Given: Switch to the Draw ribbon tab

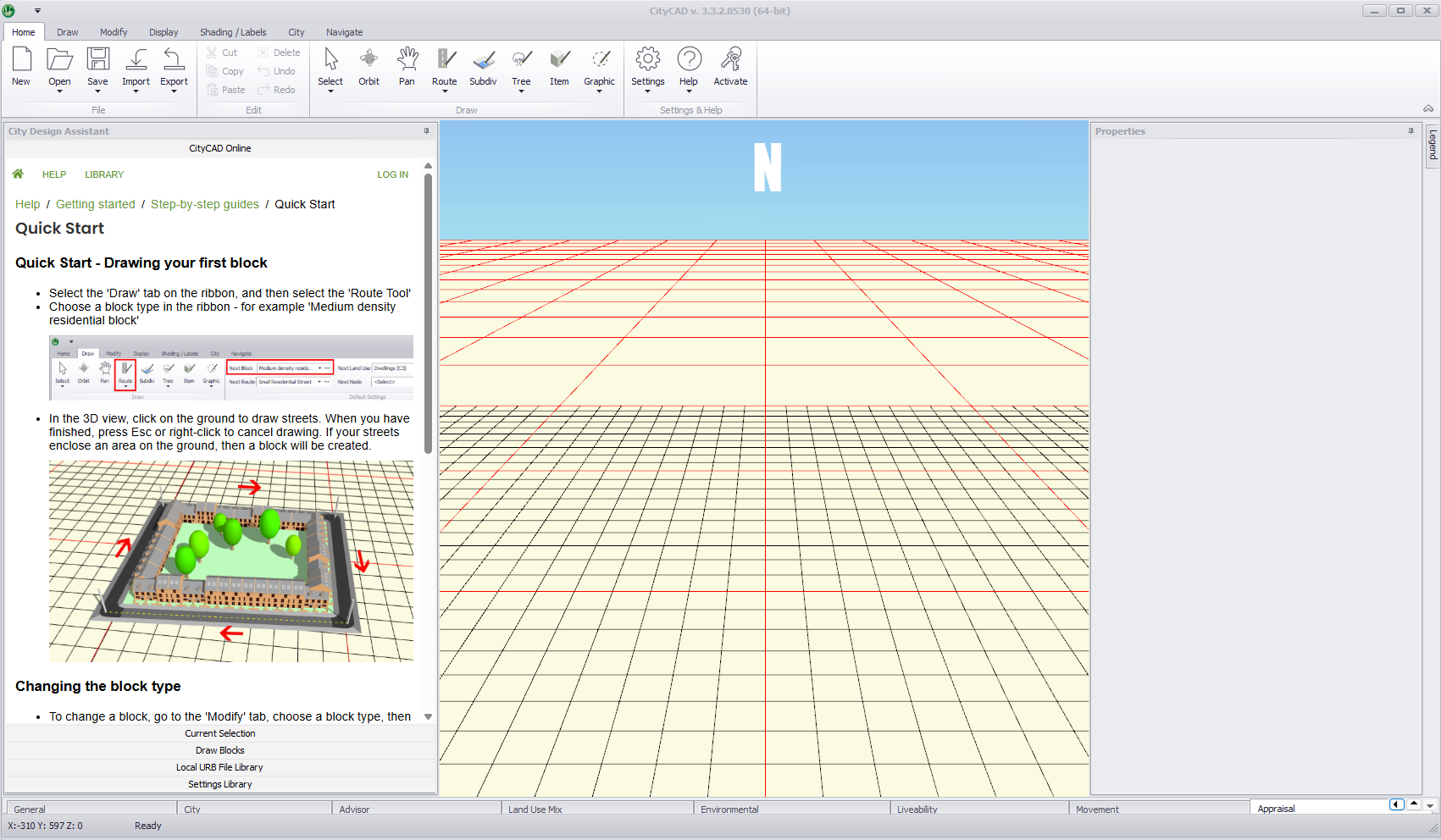Looking at the screenshot, I should pos(67,32).
